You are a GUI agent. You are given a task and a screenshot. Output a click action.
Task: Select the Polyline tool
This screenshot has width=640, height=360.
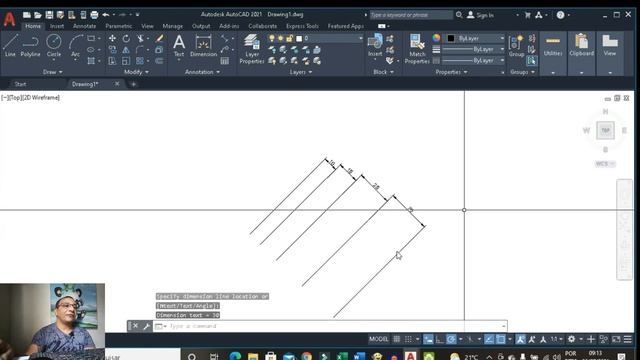click(31, 45)
